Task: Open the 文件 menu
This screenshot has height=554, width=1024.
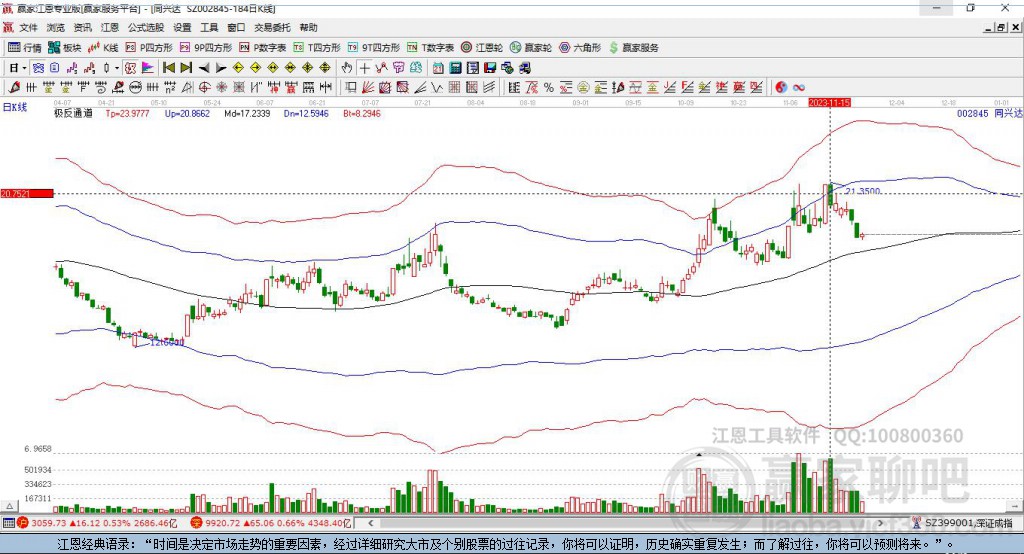Action: coord(28,27)
